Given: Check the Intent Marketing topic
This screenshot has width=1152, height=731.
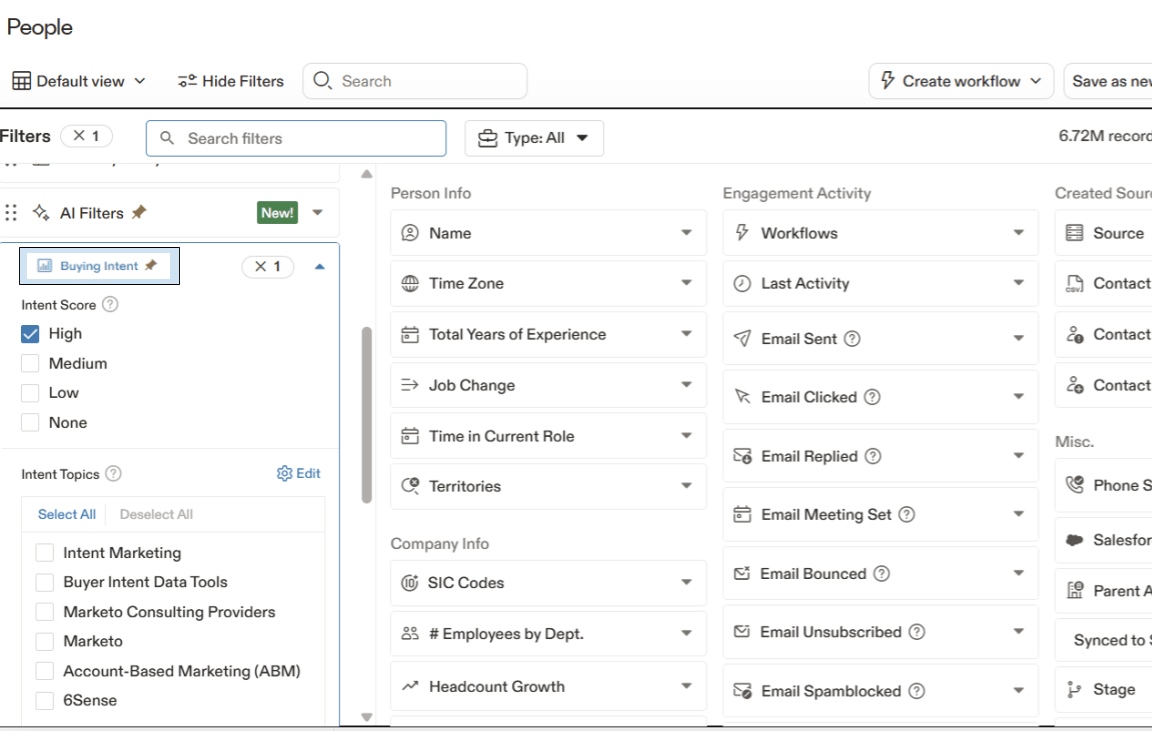Looking at the screenshot, I should (x=45, y=552).
